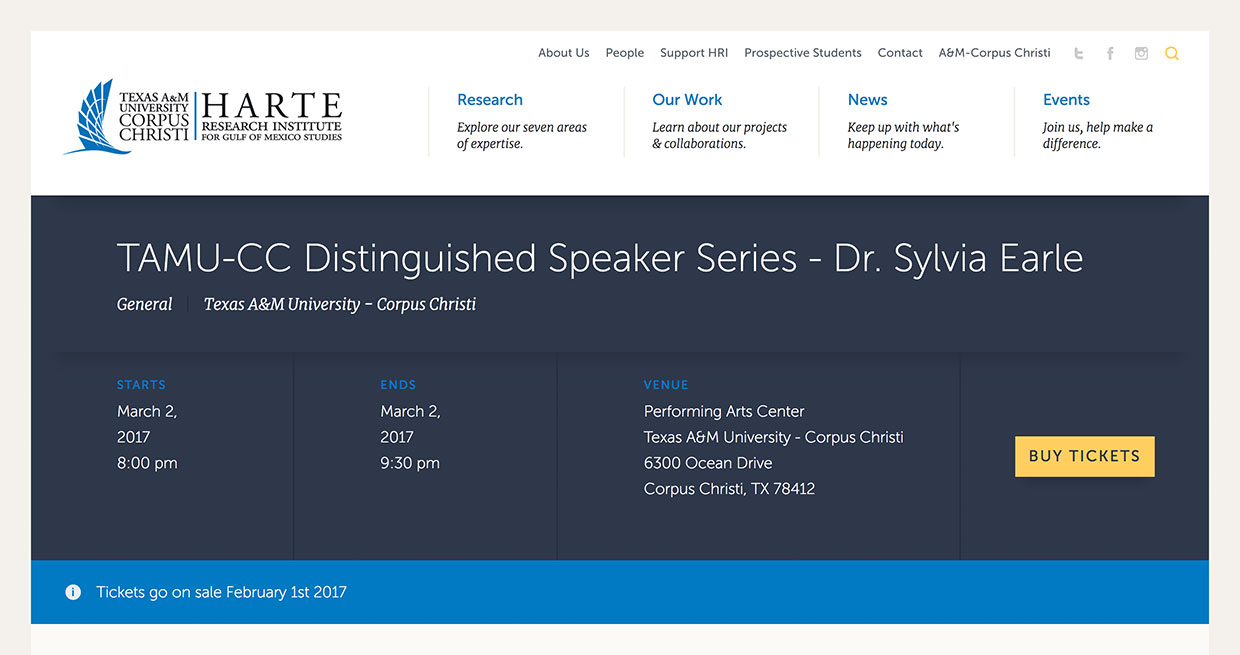Screen dimensions: 1240x655
Task: Click the '8:00 pm' start time
Action: (147, 463)
